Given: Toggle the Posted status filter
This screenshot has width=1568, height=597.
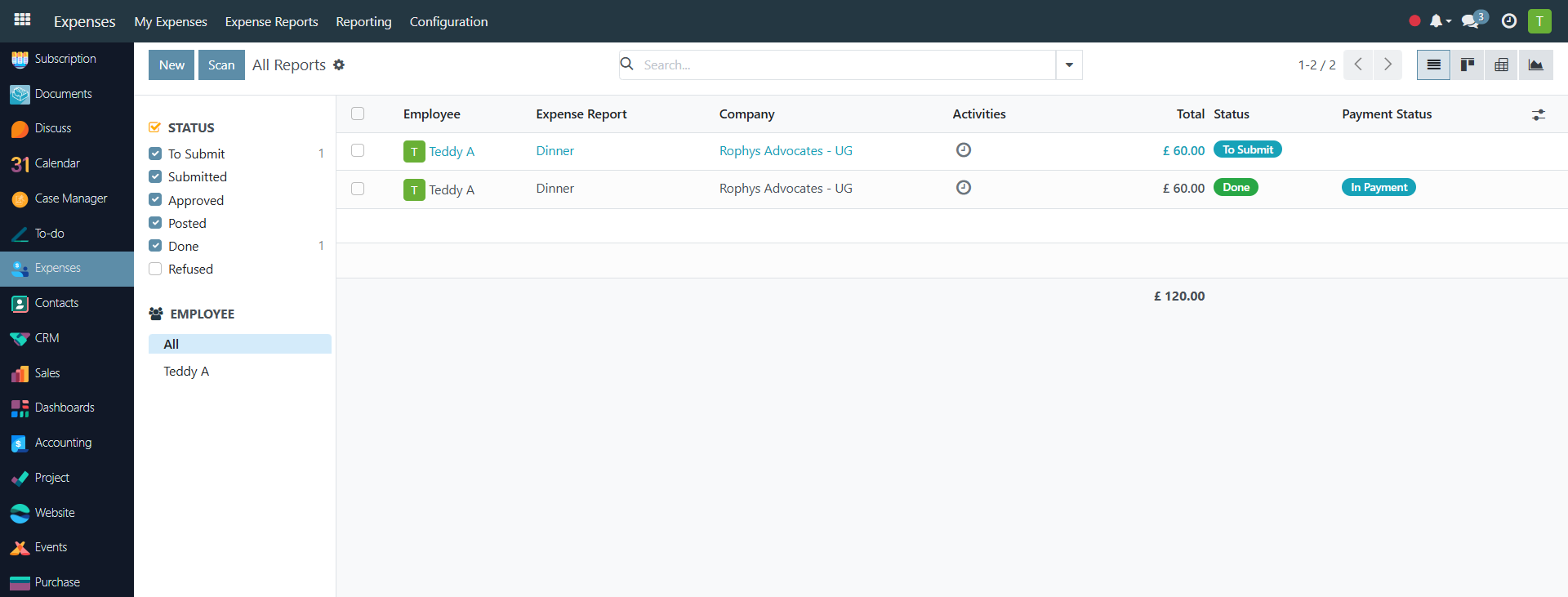Looking at the screenshot, I should point(155,223).
